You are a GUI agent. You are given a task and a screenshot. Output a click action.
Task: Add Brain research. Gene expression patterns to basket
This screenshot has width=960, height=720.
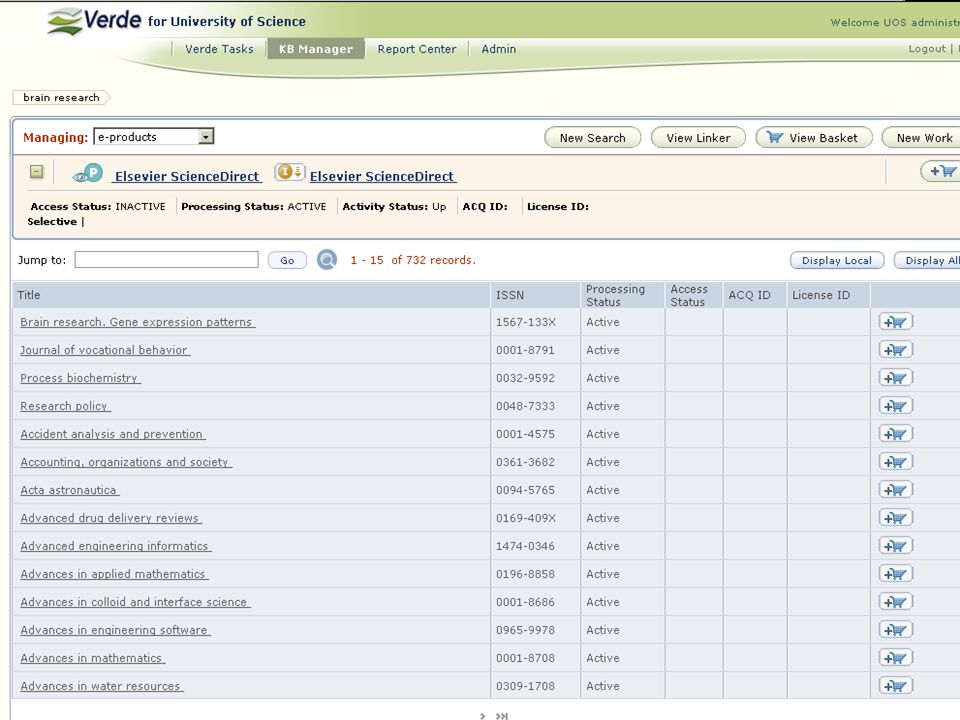pos(896,321)
